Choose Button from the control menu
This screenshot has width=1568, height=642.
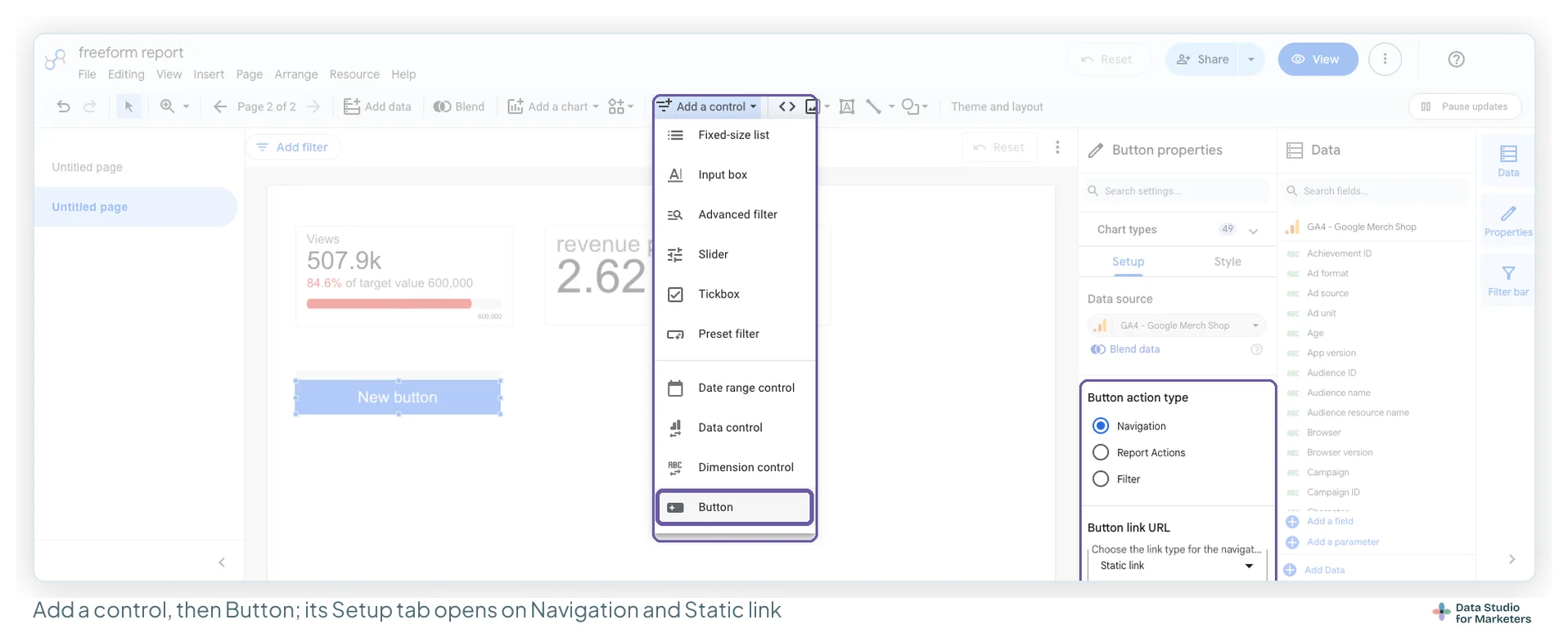734,507
